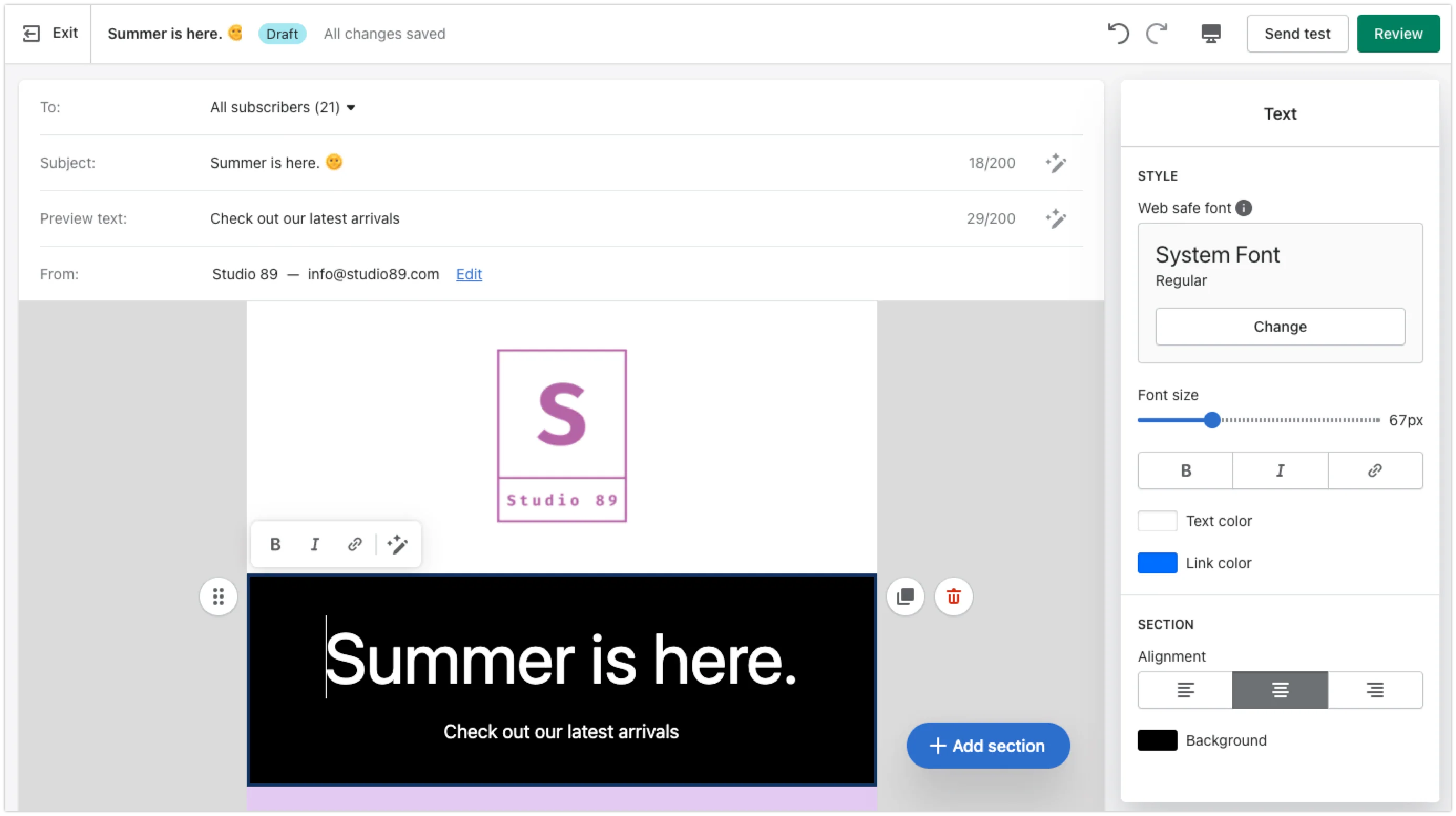Click the redo icon in the top bar
The width and height of the screenshot is (1456, 816).
1157,33
